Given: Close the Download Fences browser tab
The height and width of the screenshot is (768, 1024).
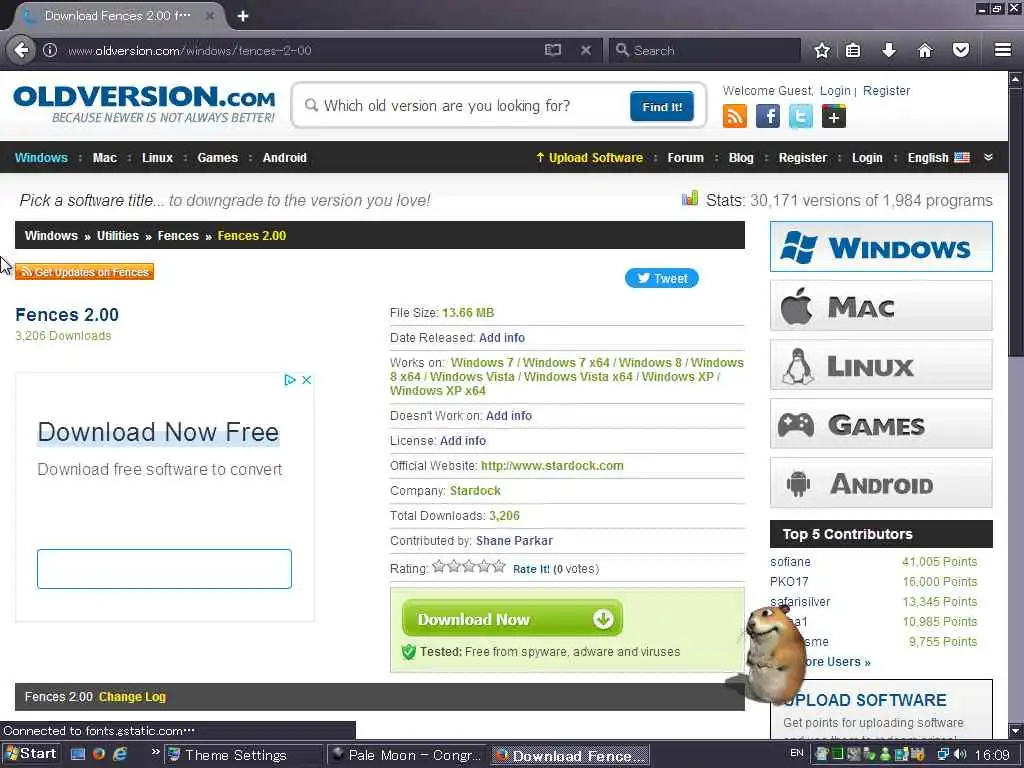Looking at the screenshot, I should coord(210,16).
